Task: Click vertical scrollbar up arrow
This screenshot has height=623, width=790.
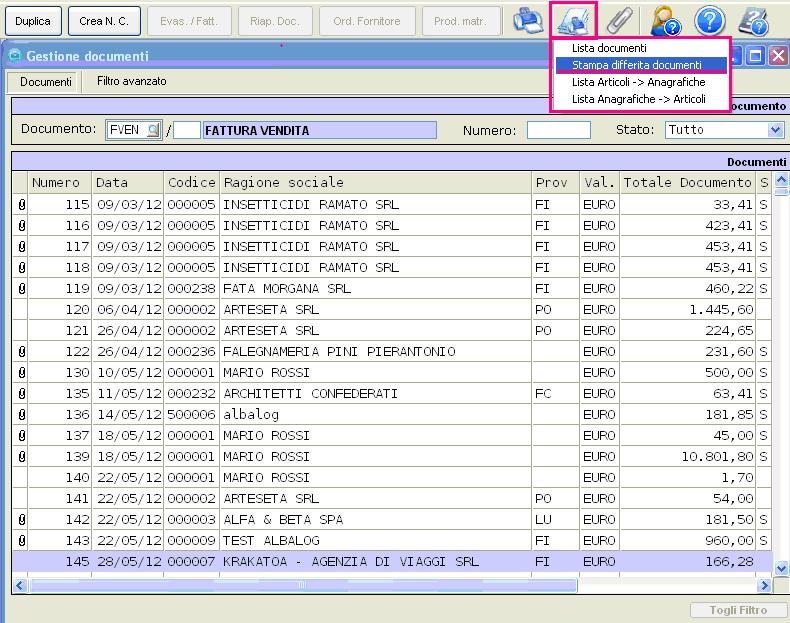Action: click(x=781, y=179)
